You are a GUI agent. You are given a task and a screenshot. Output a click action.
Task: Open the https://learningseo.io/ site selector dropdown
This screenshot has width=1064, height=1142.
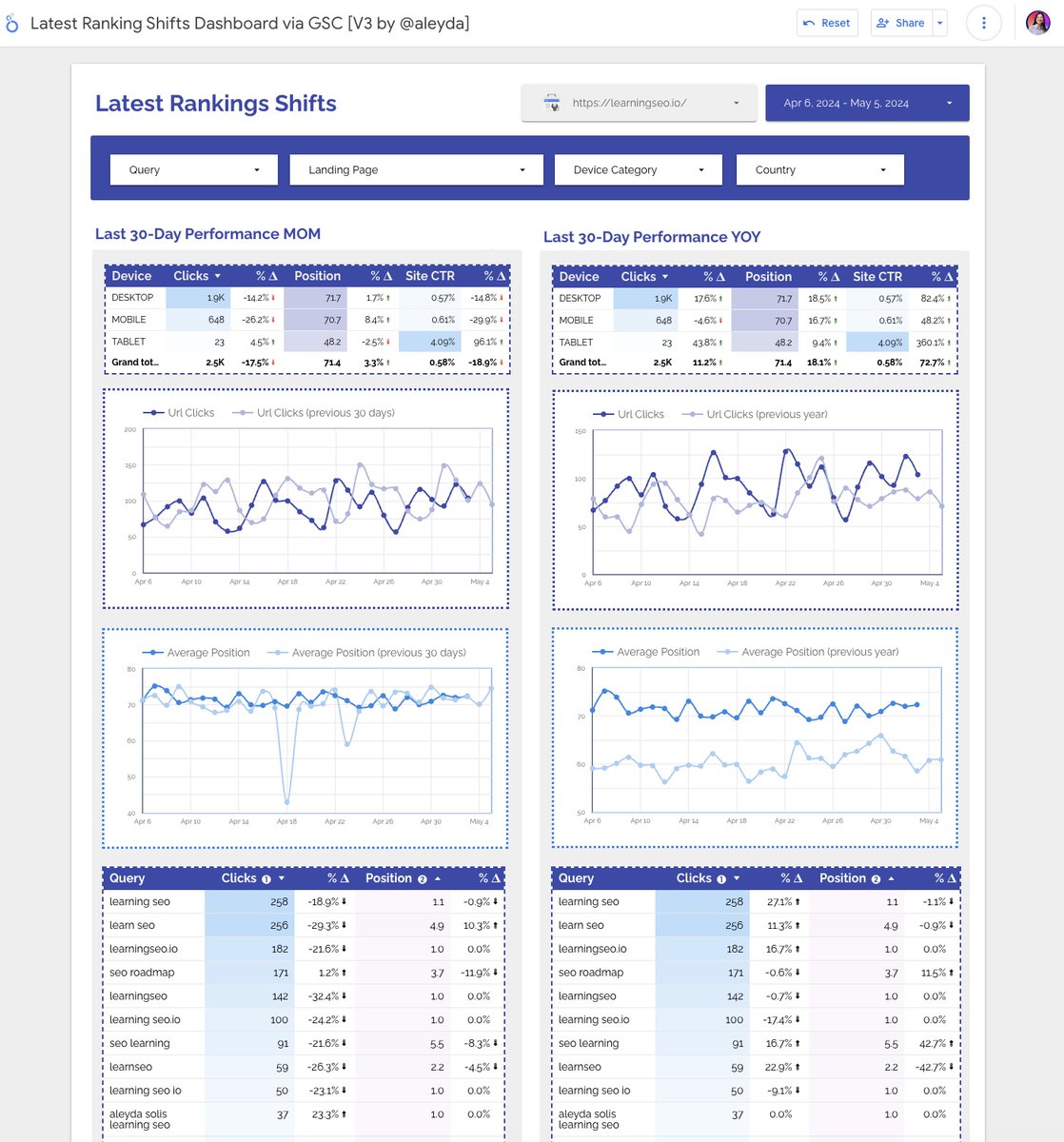[x=639, y=103]
